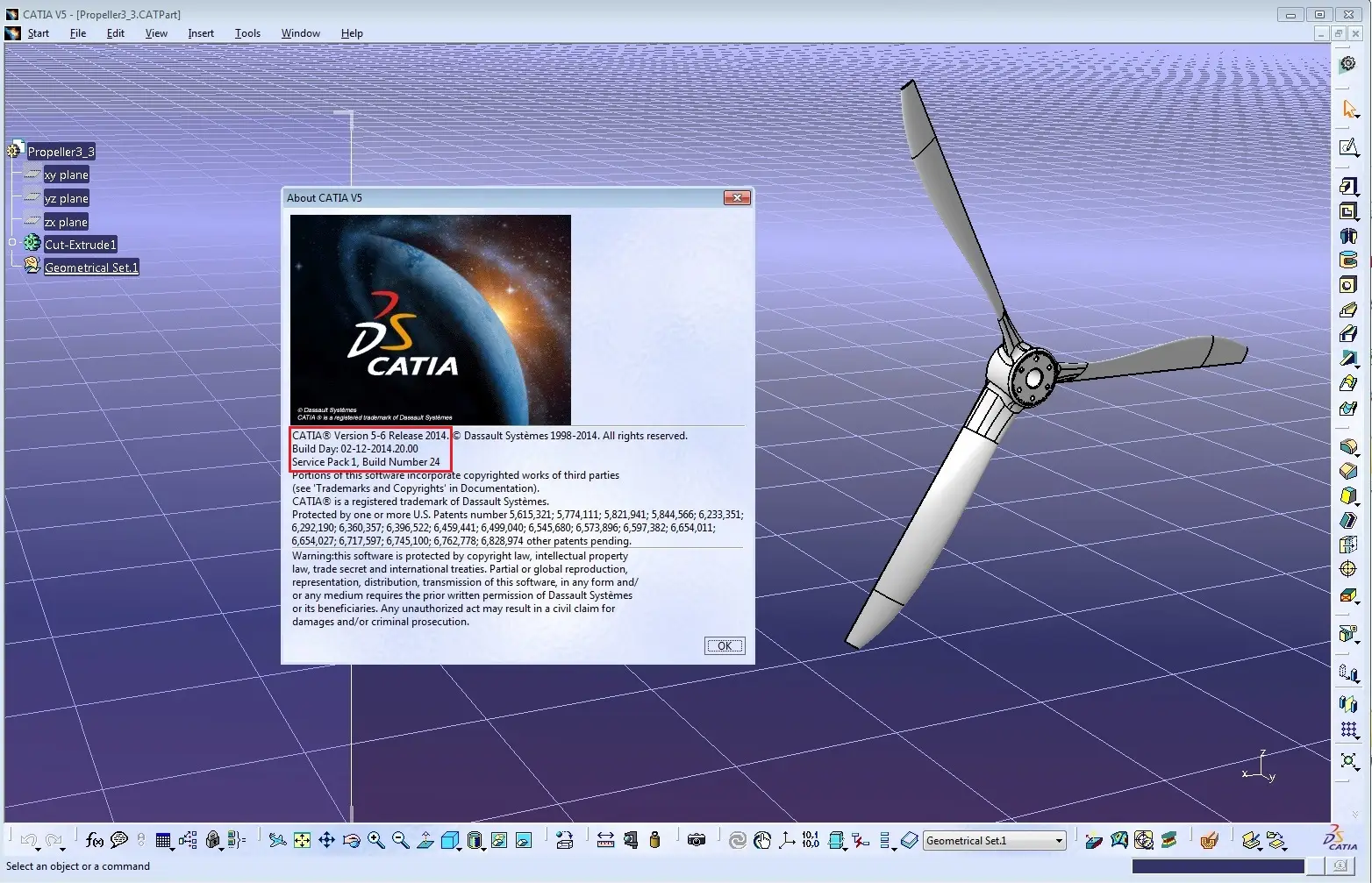Click the propeller hub in viewport
Screen dimensions: 1372x883
1033,378
